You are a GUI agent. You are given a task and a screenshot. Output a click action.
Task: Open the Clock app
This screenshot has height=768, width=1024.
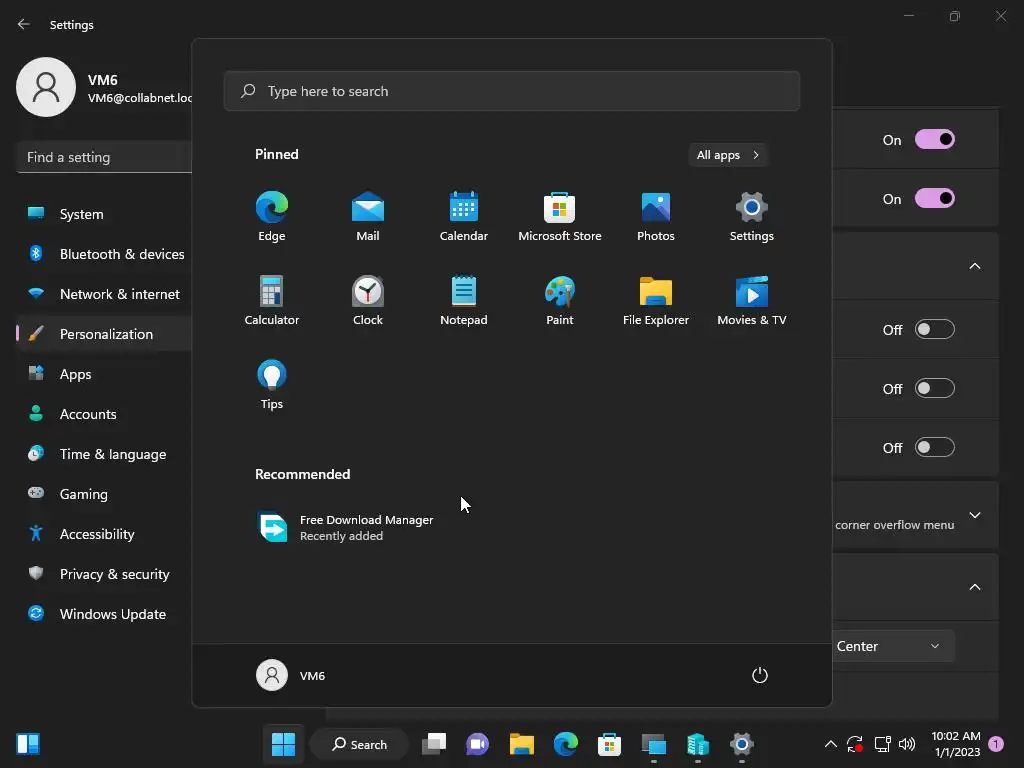tap(368, 300)
